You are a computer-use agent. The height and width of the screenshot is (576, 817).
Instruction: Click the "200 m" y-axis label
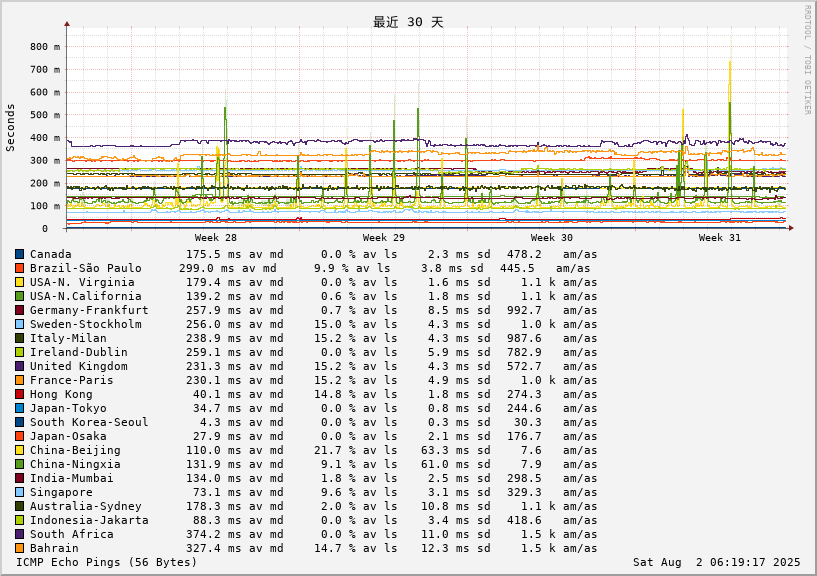tap(45, 183)
